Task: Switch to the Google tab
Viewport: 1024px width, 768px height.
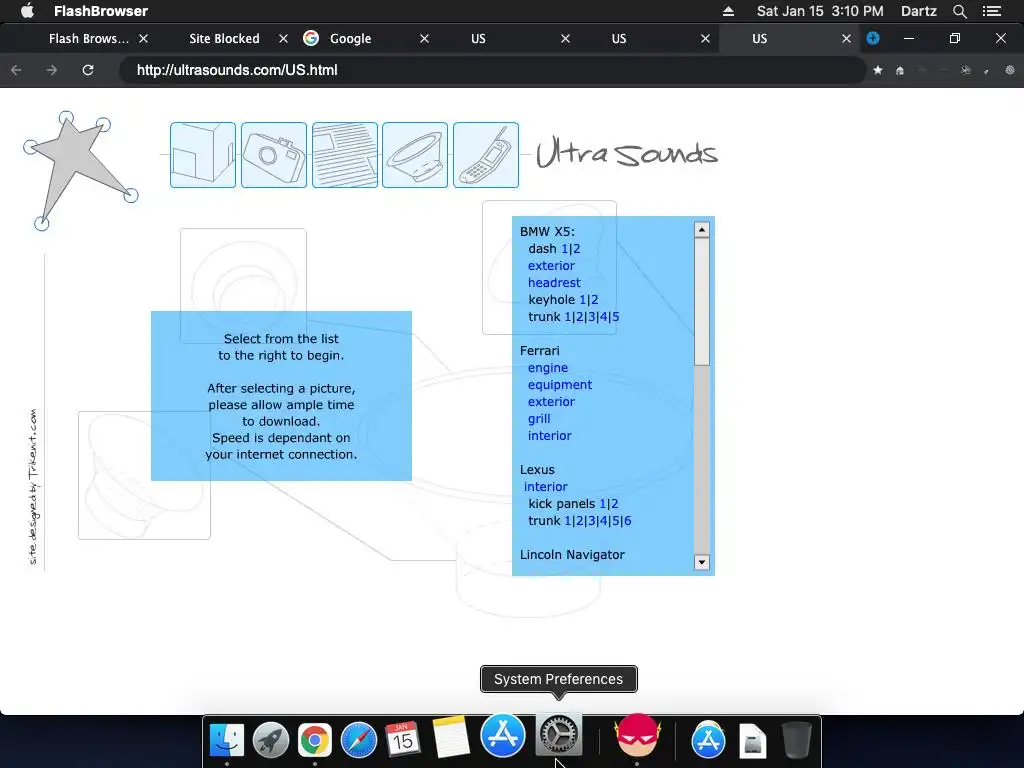Action: click(350, 39)
